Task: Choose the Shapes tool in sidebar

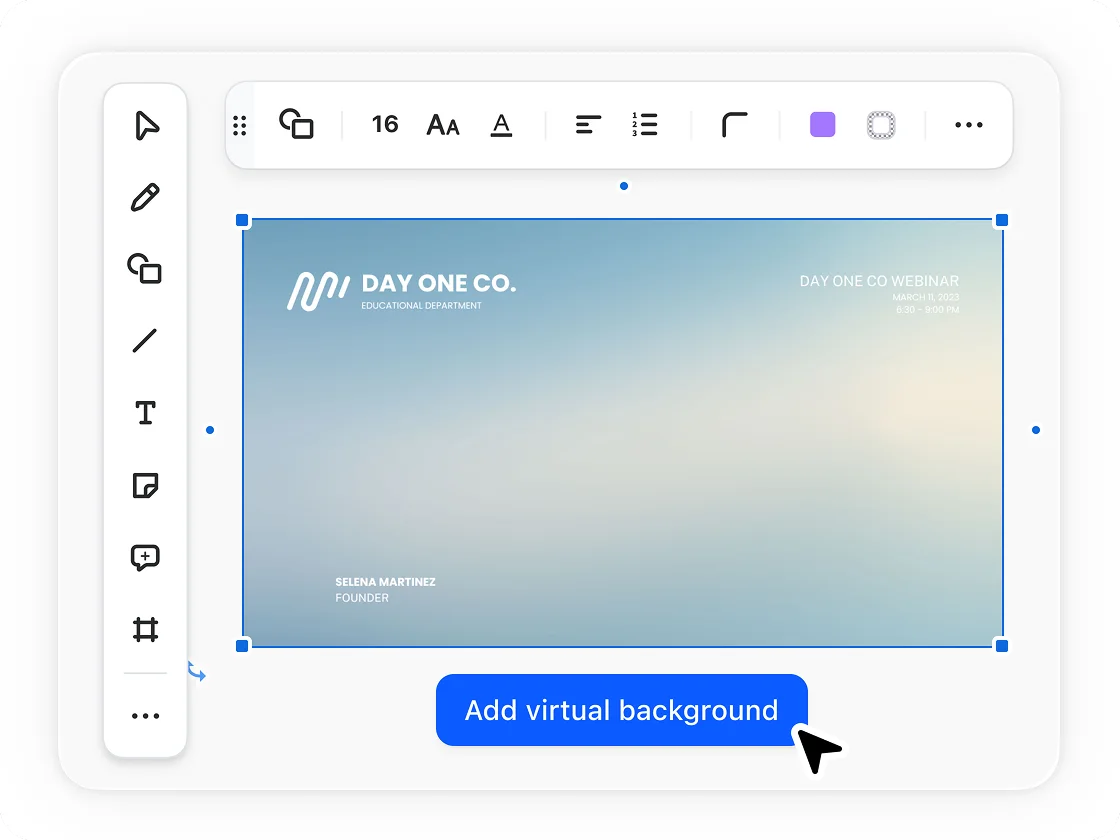Action: [145, 269]
